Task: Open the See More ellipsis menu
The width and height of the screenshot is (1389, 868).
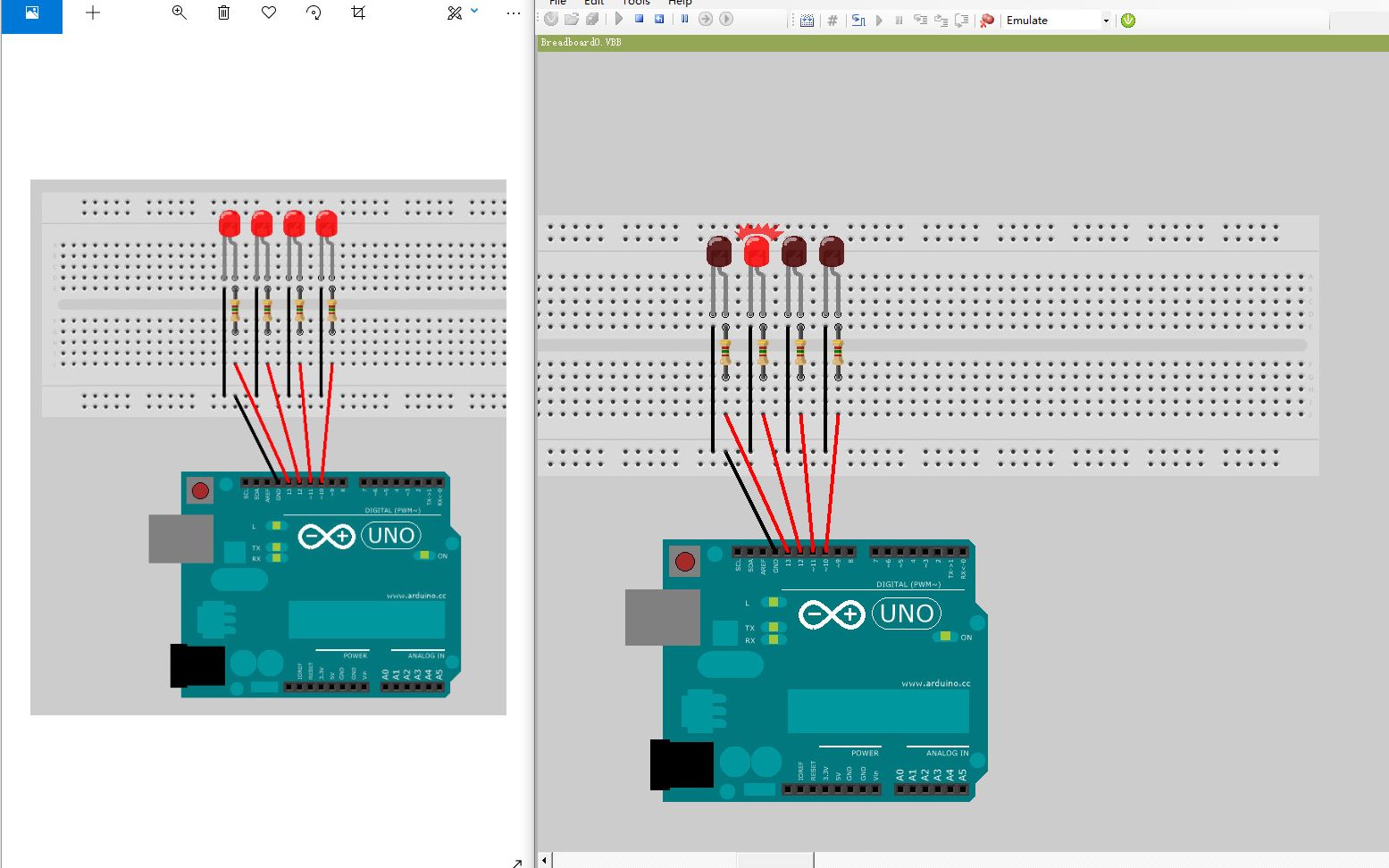Action: pos(513,13)
